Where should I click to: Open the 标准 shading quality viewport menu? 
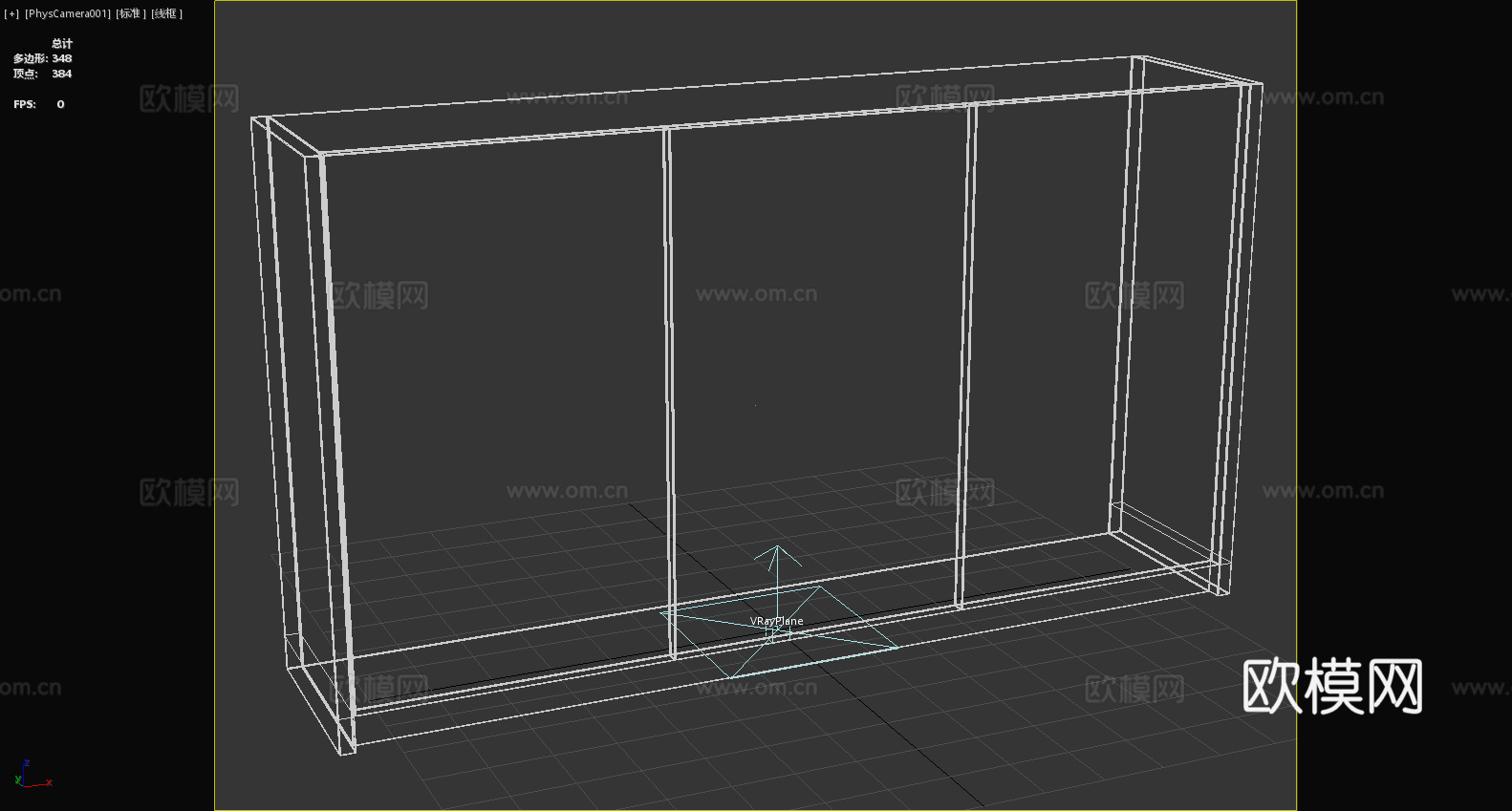131,13
